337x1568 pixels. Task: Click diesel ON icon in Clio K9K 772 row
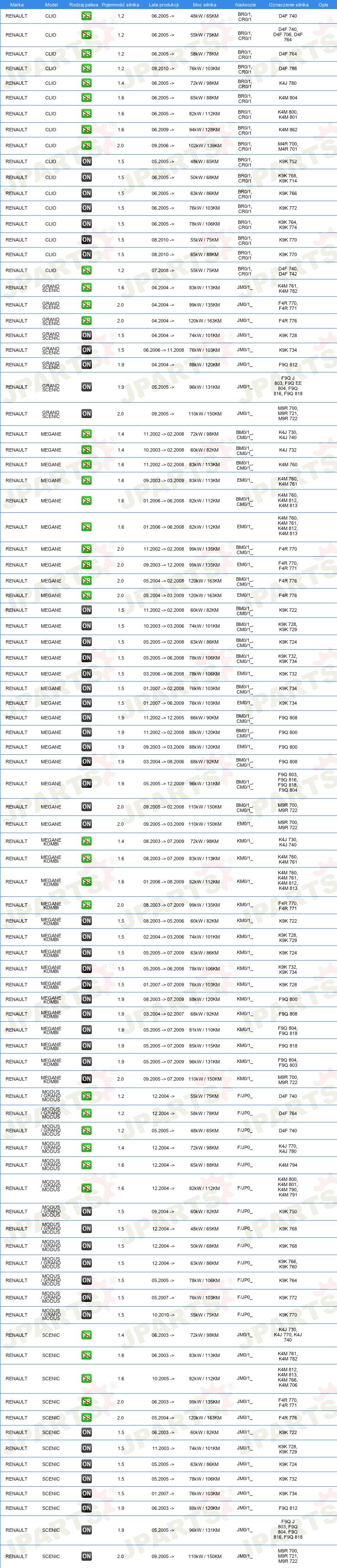[x=87, y=208]
